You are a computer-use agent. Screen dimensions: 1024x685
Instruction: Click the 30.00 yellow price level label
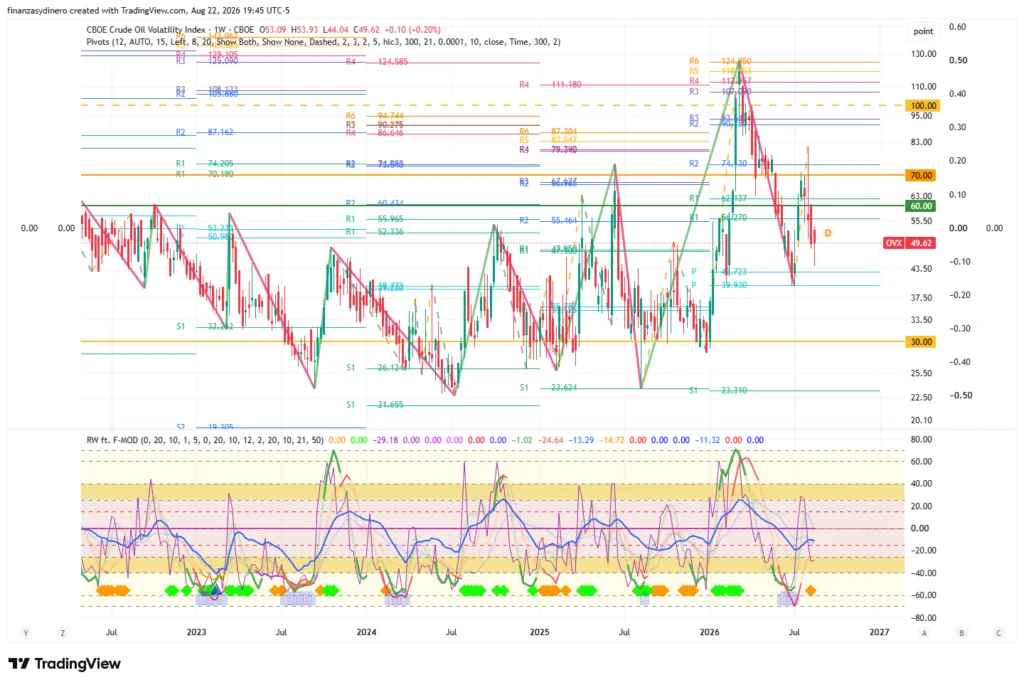[x=921, y=342]
